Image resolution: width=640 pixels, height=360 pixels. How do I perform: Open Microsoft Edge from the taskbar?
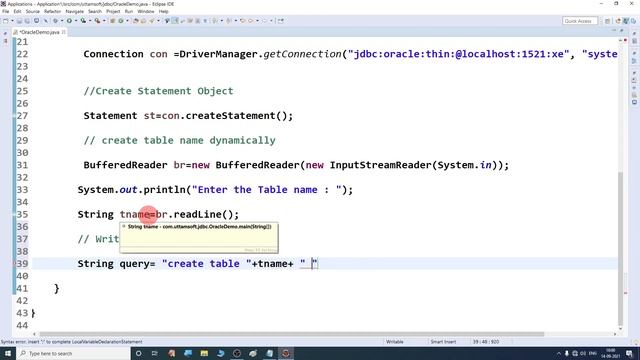click(220, 353)
